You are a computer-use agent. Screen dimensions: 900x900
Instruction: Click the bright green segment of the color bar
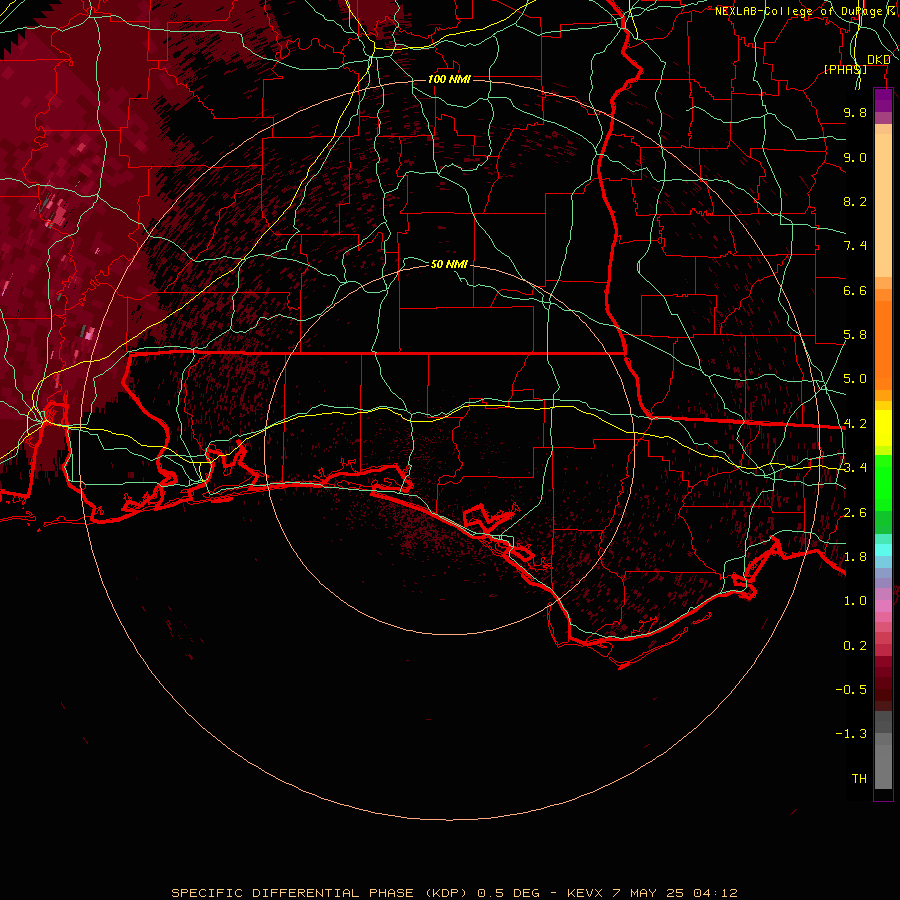[883, 482]
